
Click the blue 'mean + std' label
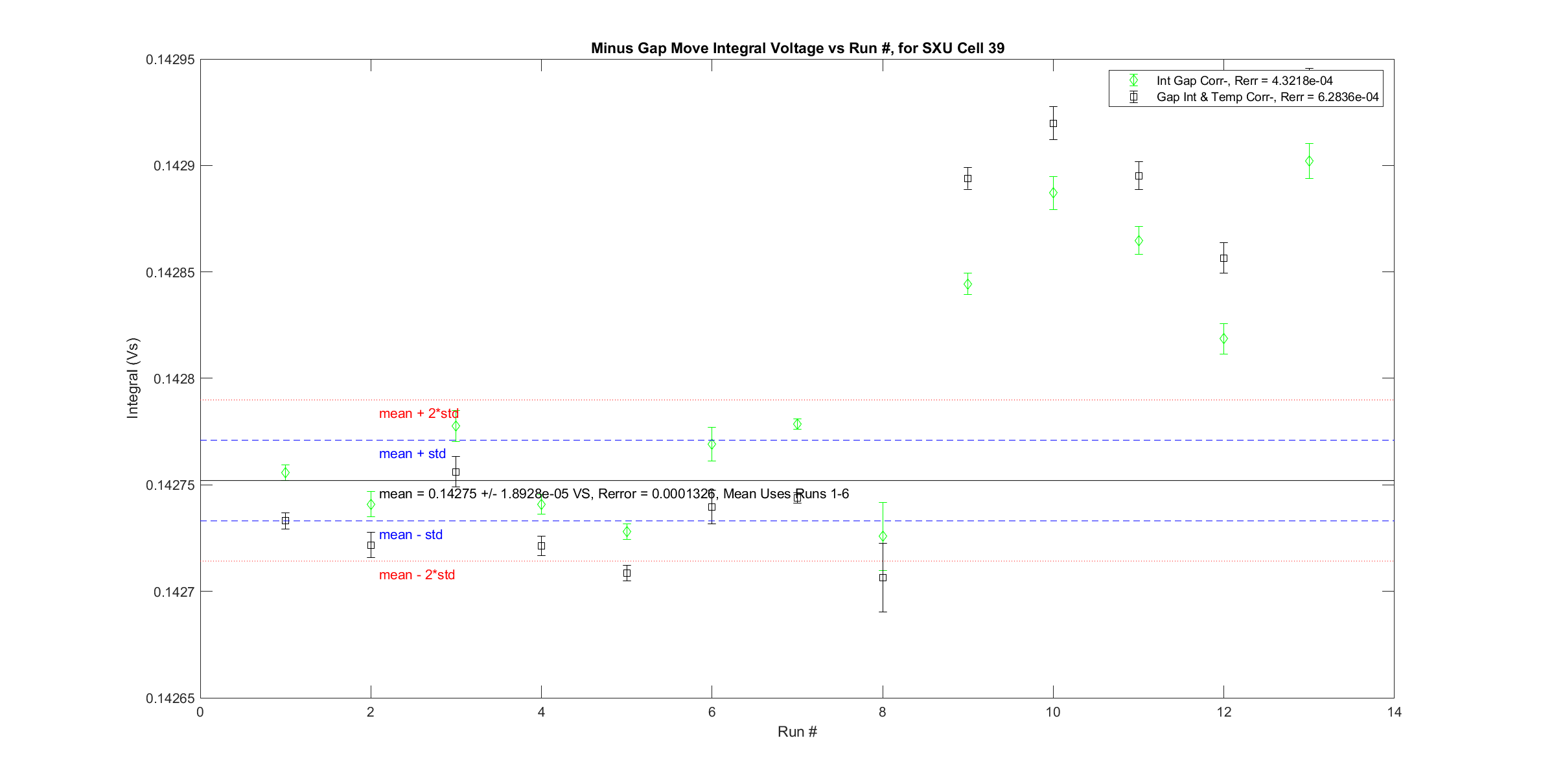(x=412, y=454)
